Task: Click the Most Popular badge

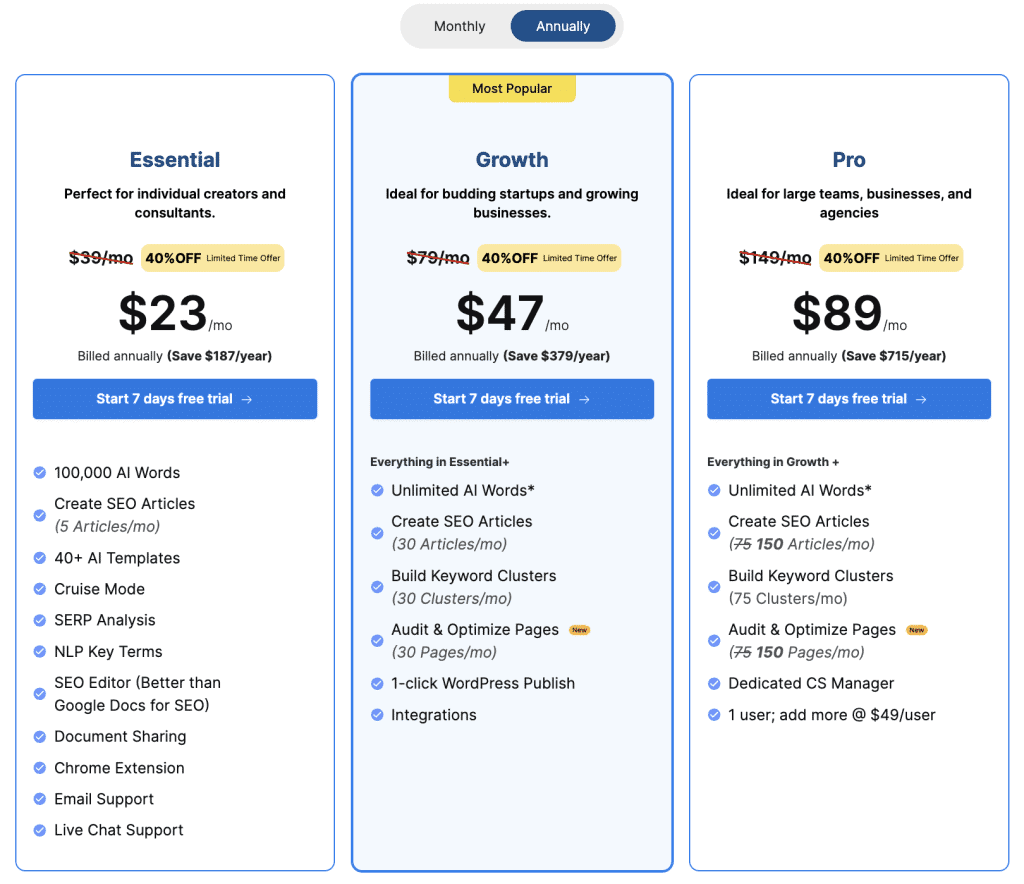Action: click(x=512, y=89)
